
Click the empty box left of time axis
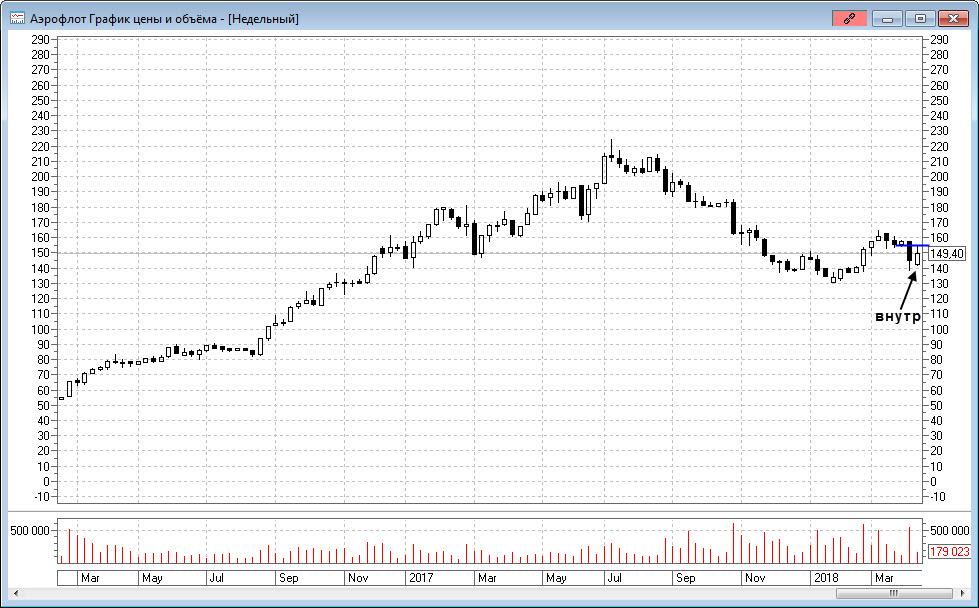click(x=67, y=578)
